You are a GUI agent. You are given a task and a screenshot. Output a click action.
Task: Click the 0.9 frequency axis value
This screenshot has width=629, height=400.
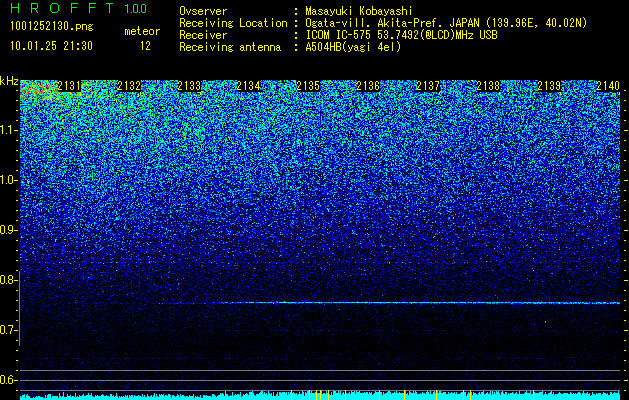click(x=9, y=230)
